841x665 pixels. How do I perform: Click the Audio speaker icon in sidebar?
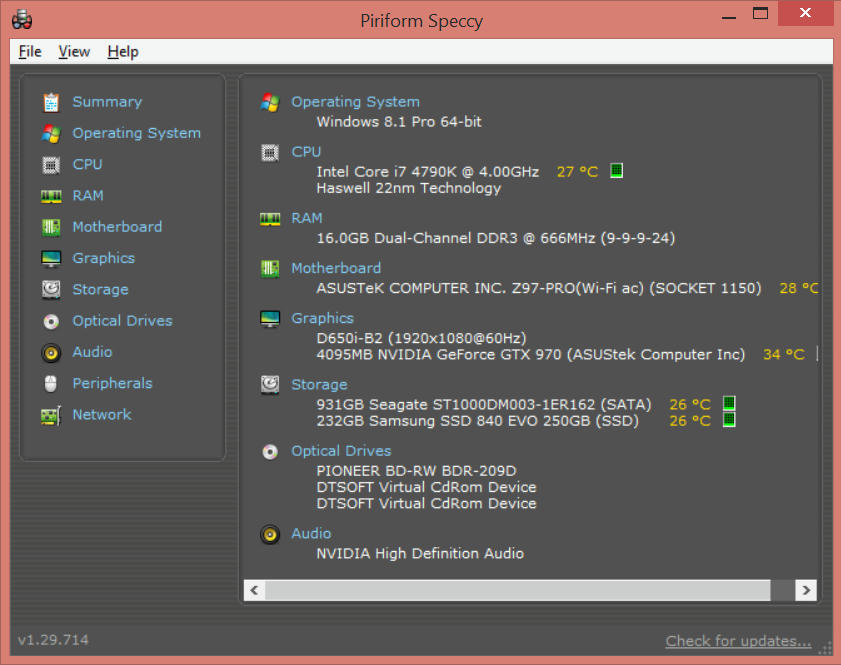pos(51,352)
